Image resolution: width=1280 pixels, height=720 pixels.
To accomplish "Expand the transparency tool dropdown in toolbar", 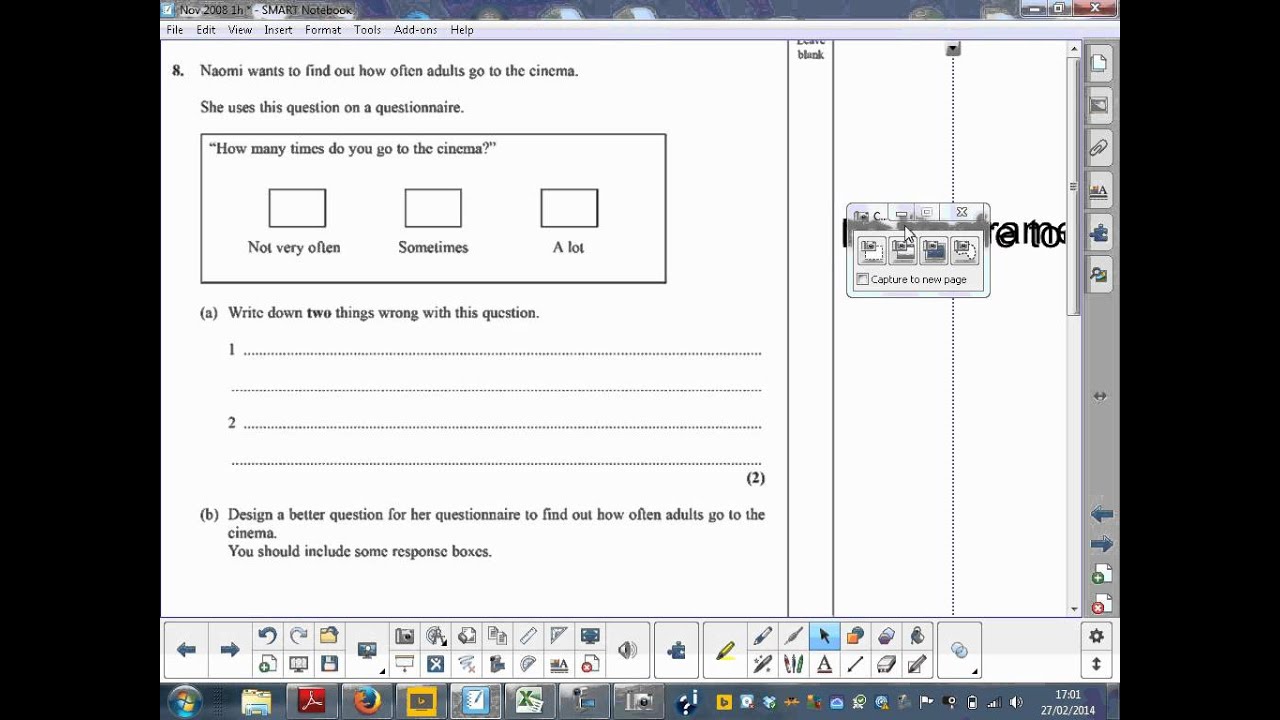I will click(x=975, y=671).
